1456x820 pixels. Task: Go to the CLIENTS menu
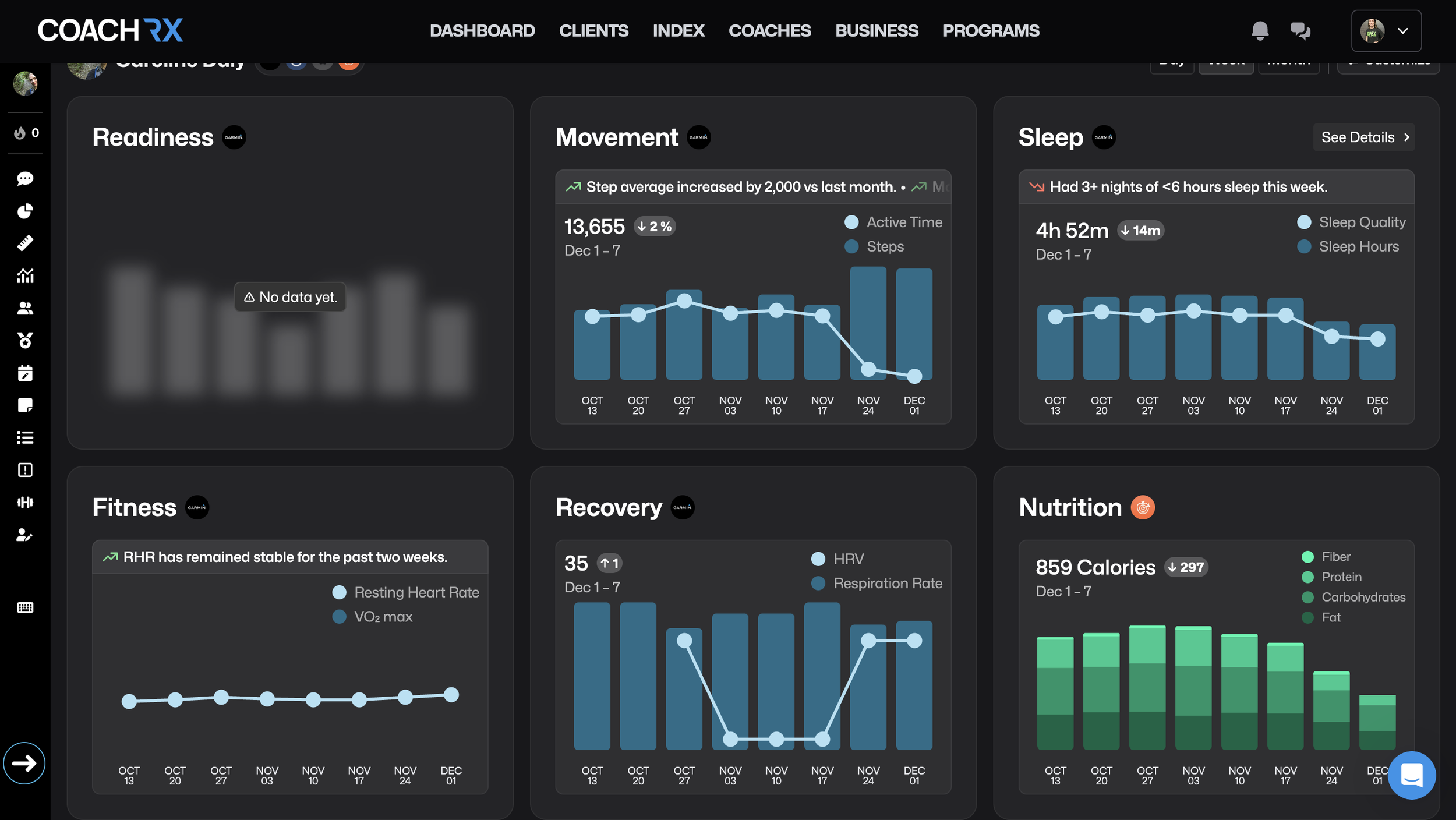click(593, 30)
